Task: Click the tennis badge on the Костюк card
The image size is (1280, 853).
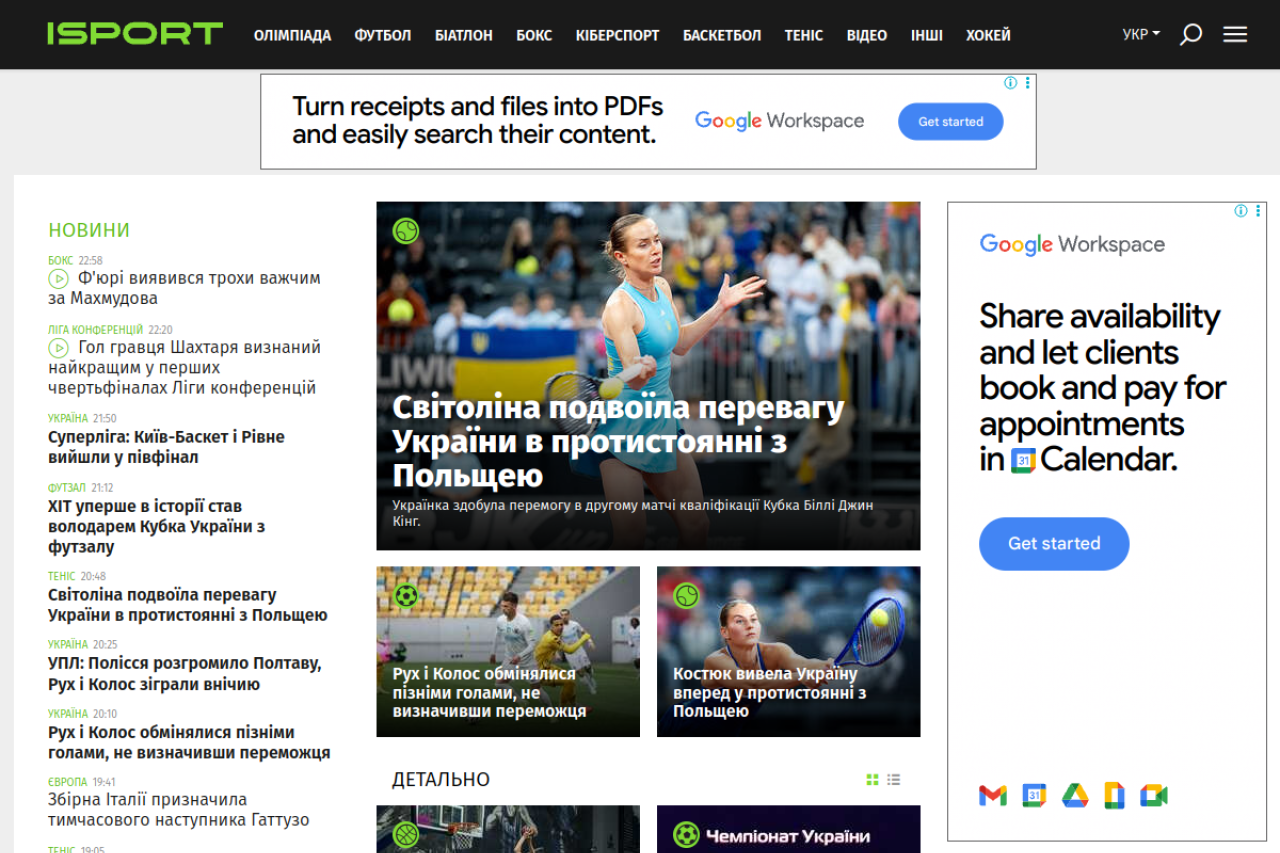Action: click(686, 596)
